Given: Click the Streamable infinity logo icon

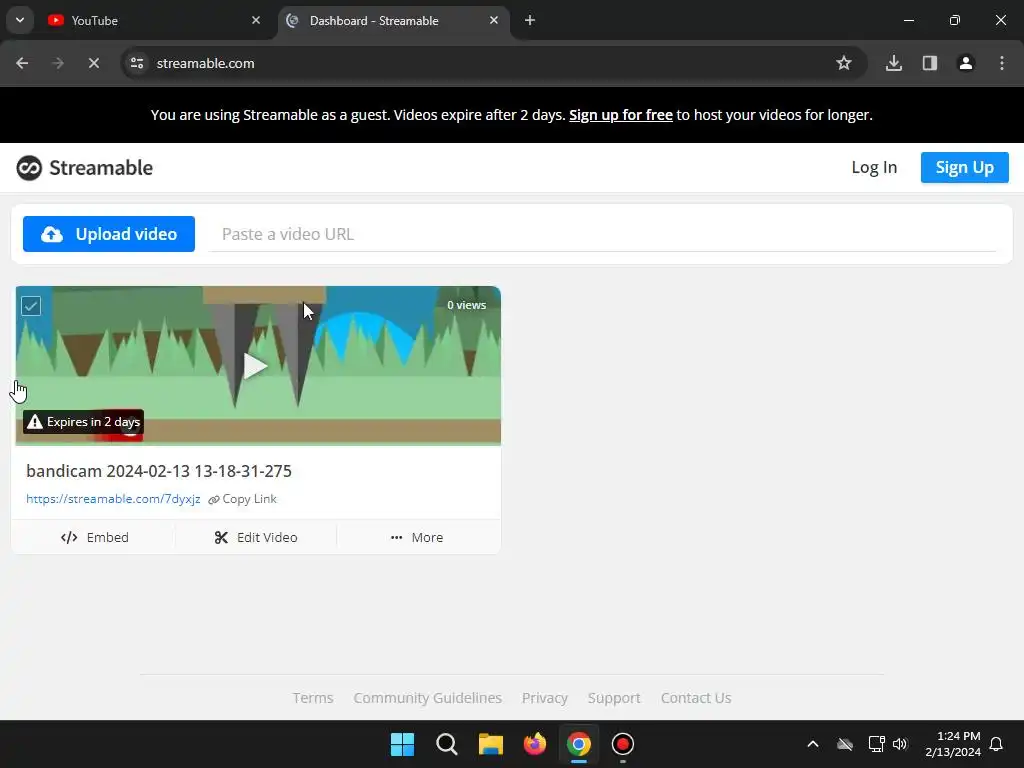Looking at the screenshot, I should coord(29,168).
